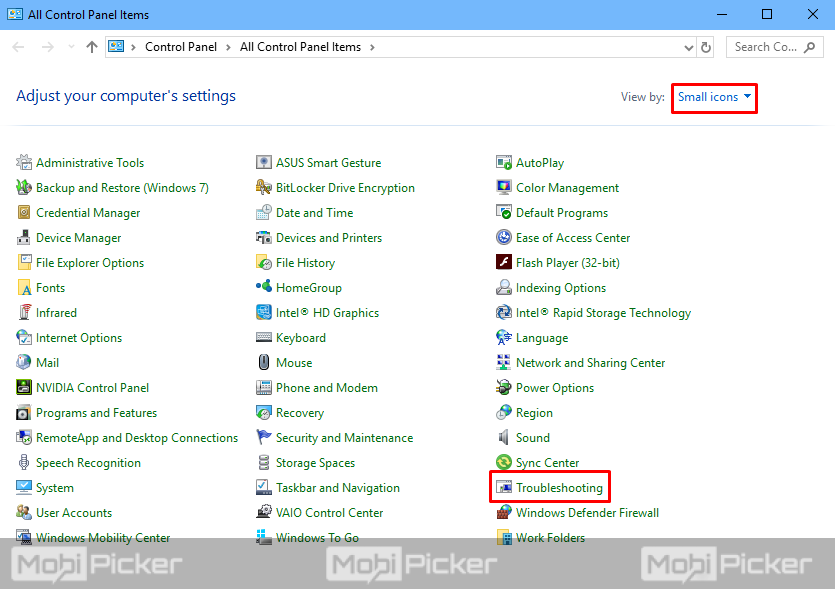
Task: Click the Mouse icon
Action: [x=264, y=363]
